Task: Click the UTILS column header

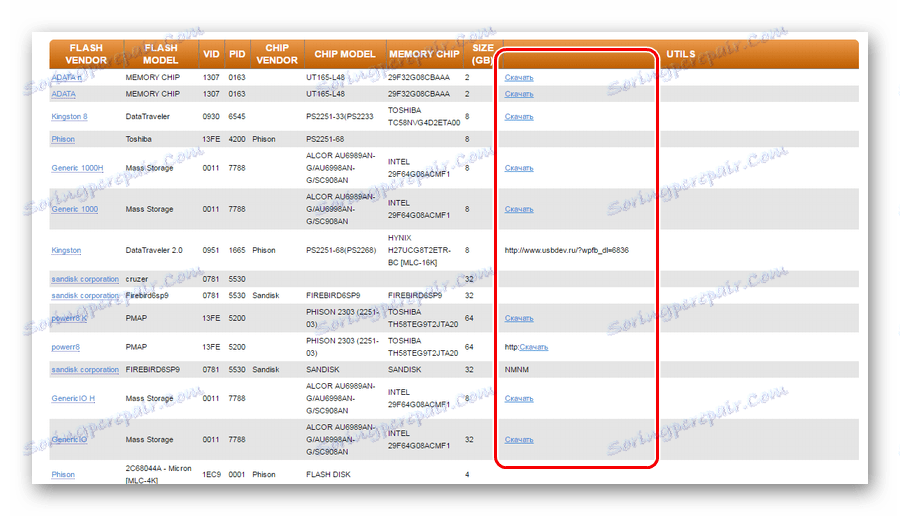Action: click(x=681, y=54)
